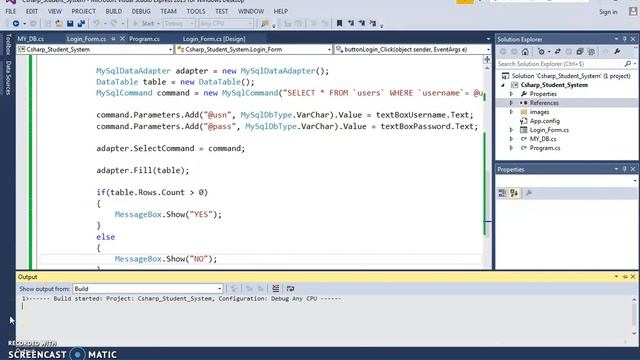Click the Sign in account icon
The height and width of the screenshot is (360, 640).
pyautogui.click(x=633, y=11)
